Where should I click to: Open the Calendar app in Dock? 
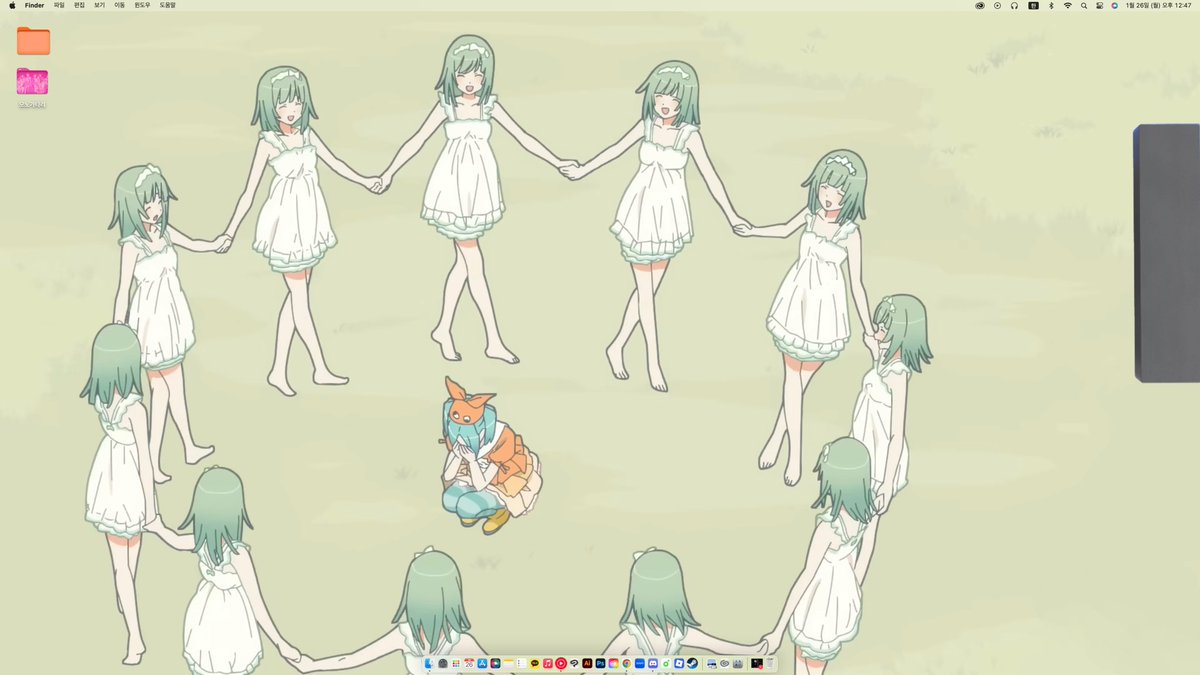[469, 663]
